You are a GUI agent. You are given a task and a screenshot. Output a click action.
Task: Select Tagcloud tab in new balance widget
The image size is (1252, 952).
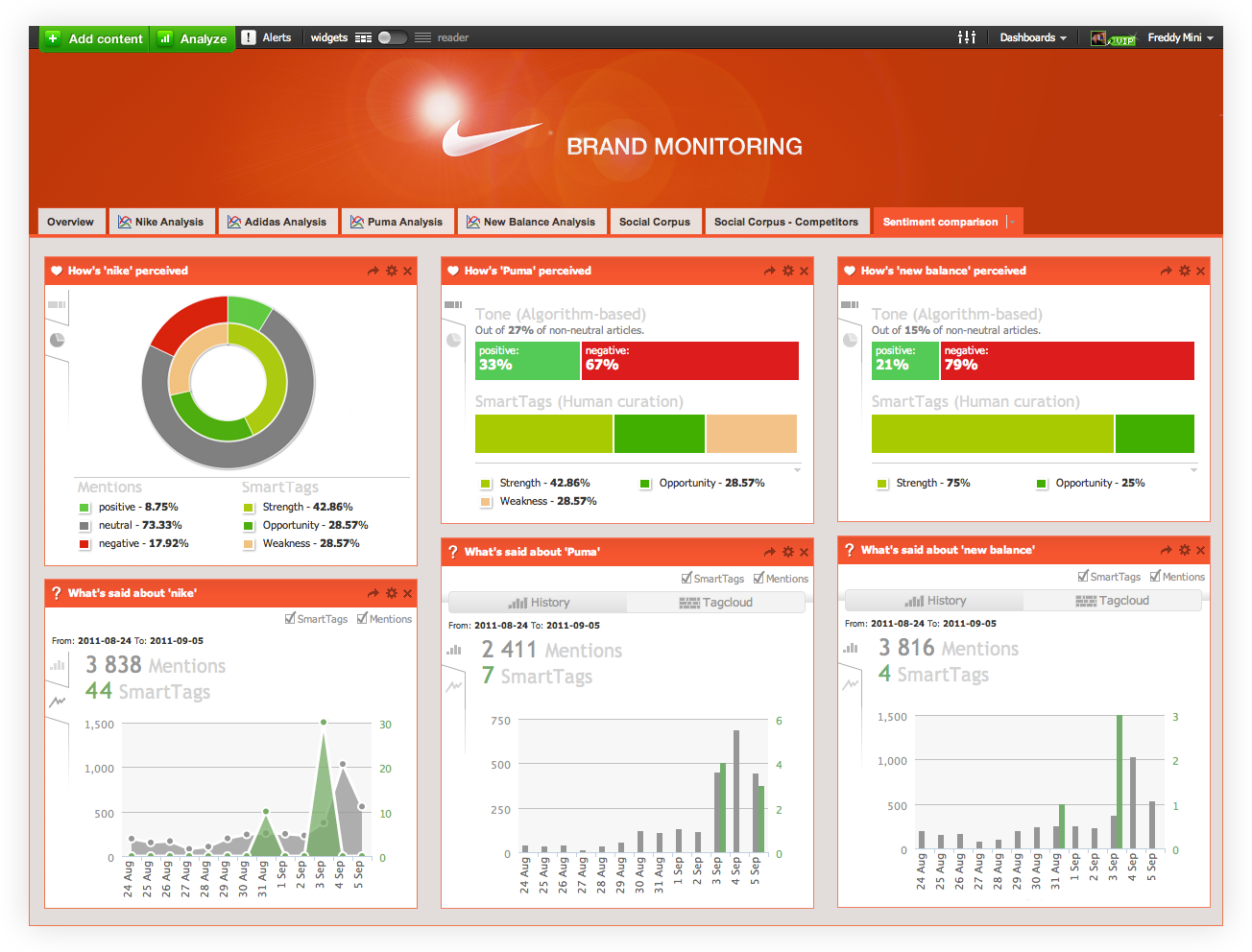[x=1113, y=601]
